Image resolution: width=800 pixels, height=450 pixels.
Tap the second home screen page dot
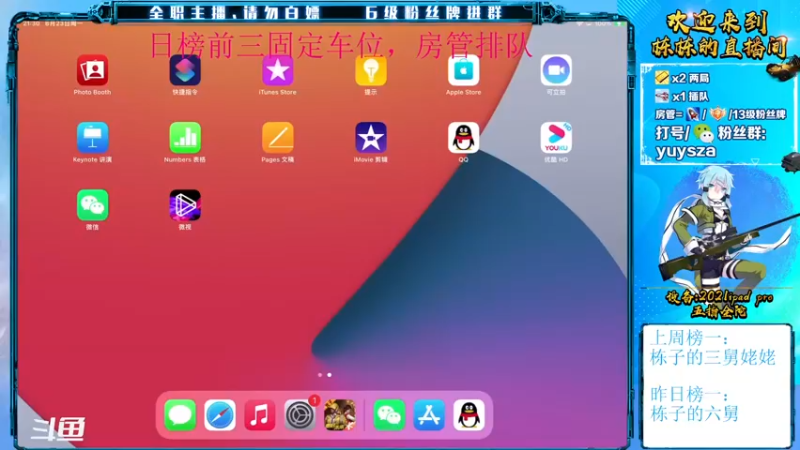point(329,375)
